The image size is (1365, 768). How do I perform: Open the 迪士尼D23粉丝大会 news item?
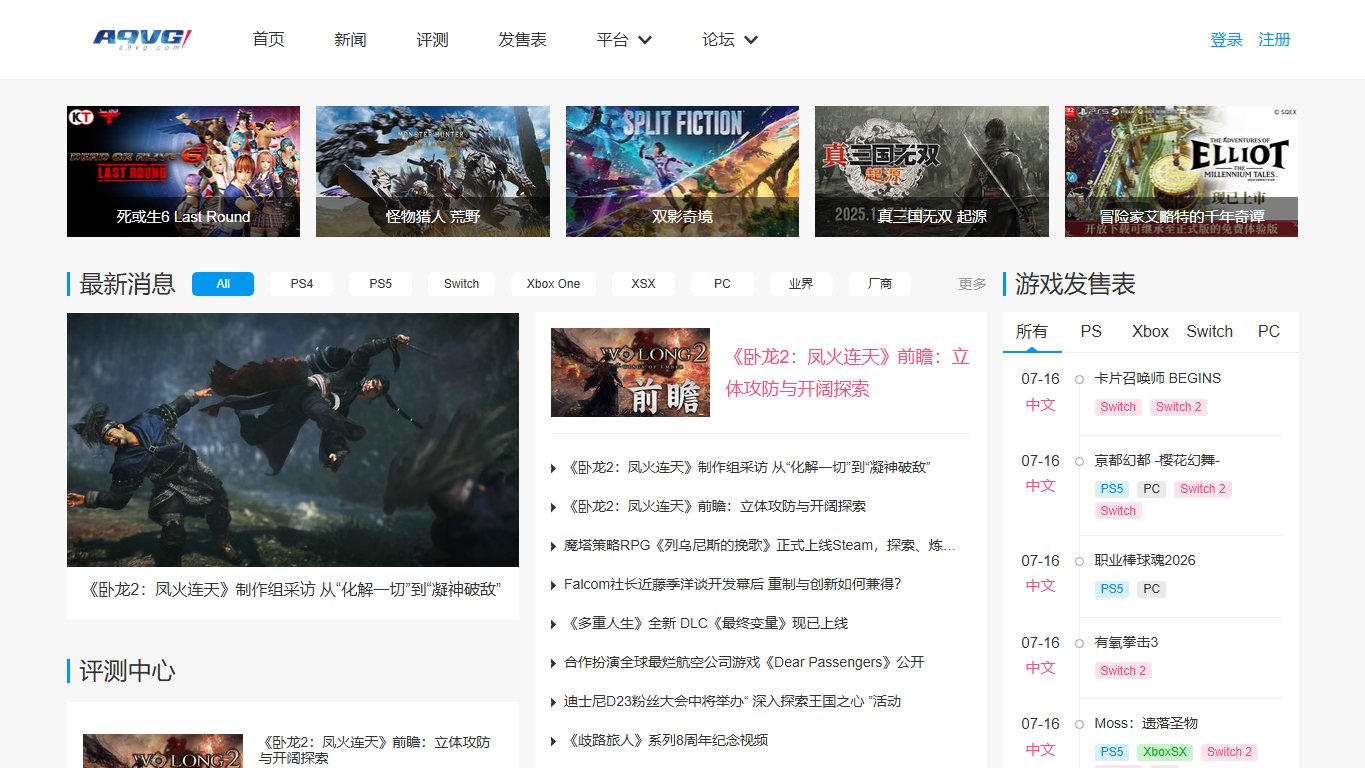pos(732,701)
